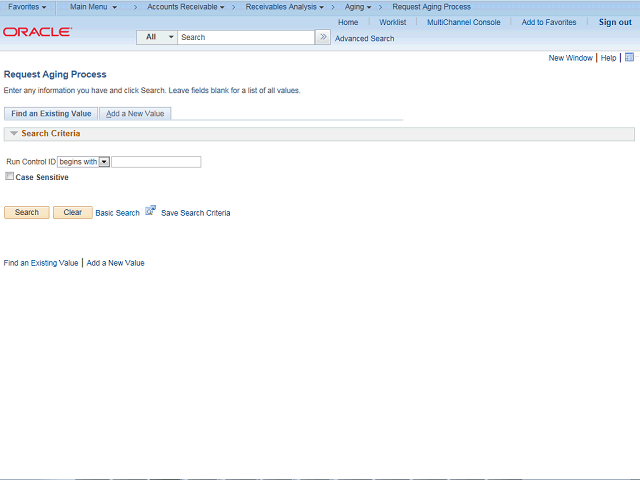Switch to Find an Existing Value tab
The width and height of the screenshot is (640, 480).
coord(51,113)
